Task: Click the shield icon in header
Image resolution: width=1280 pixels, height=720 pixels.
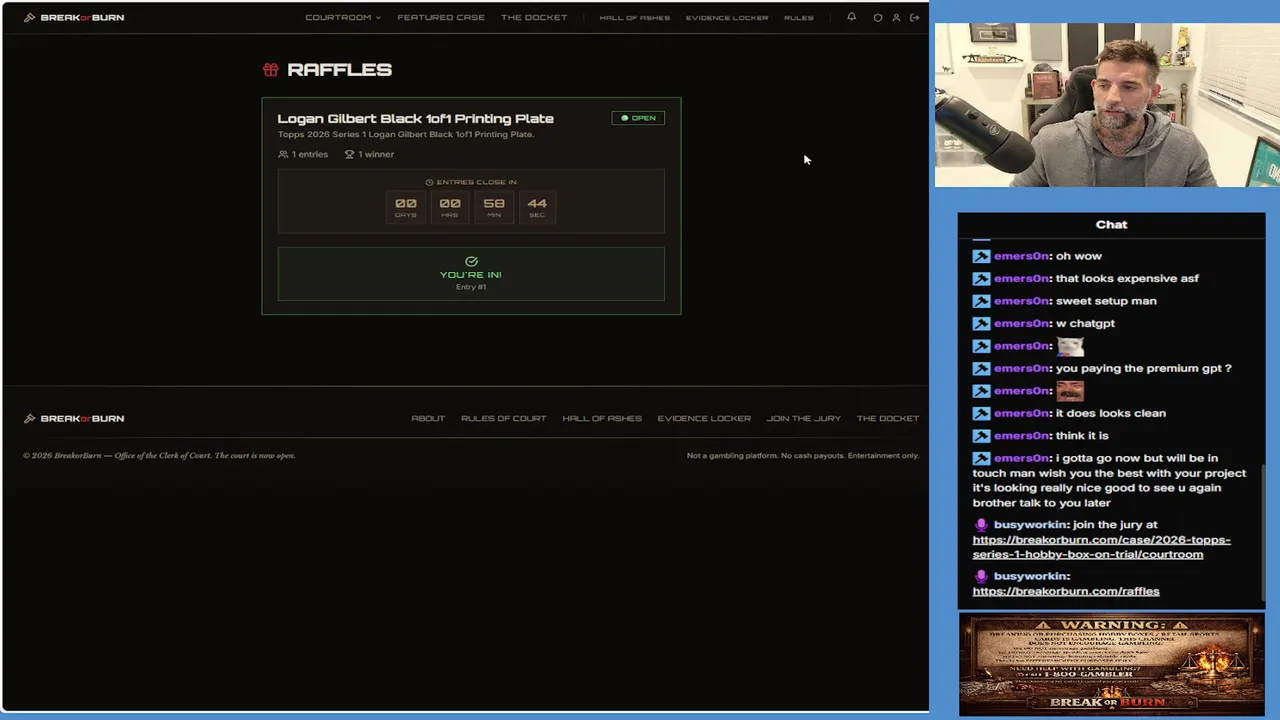Action: (x=878, y=17)
